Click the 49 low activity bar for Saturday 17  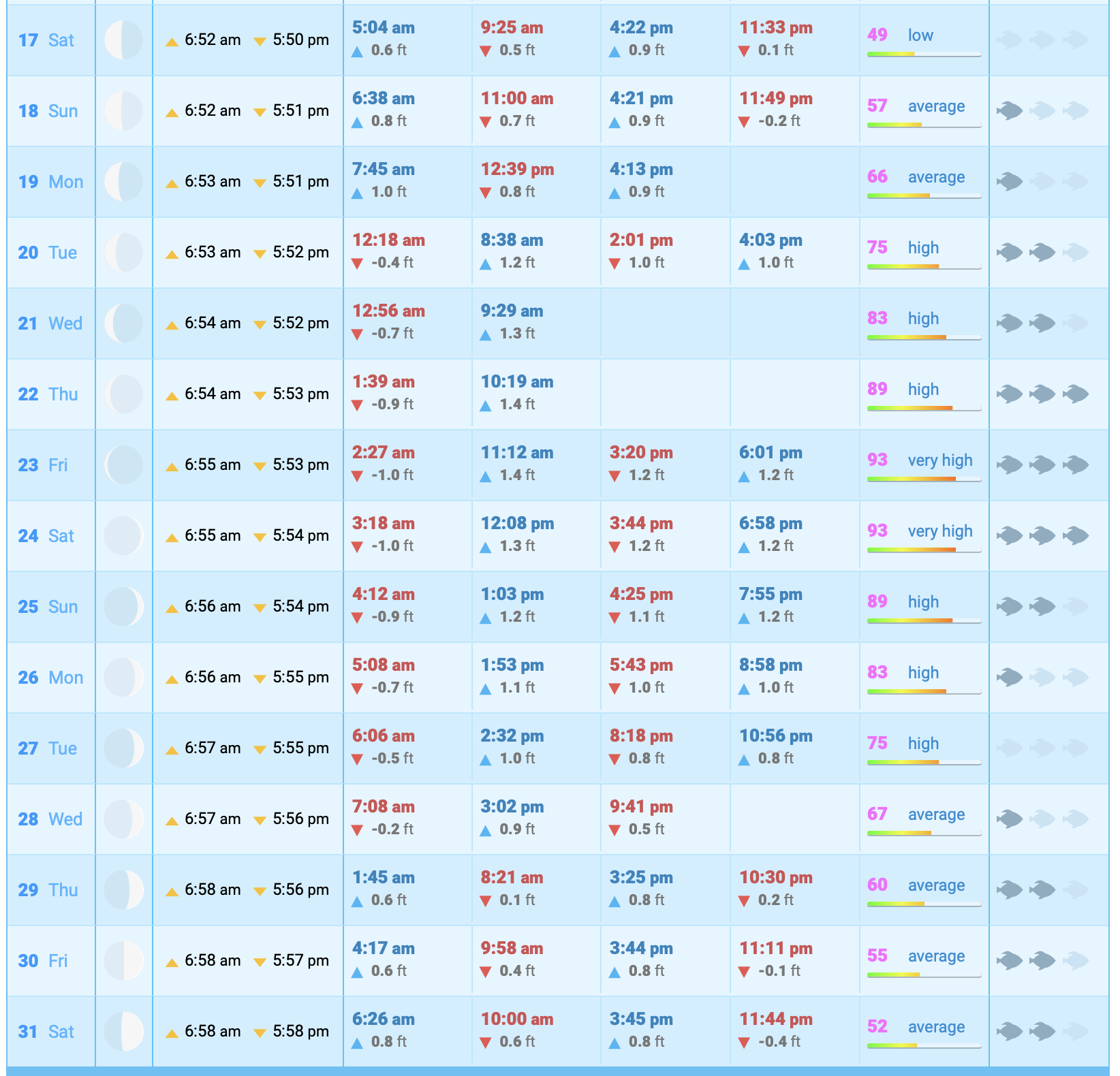click(924, 54)
